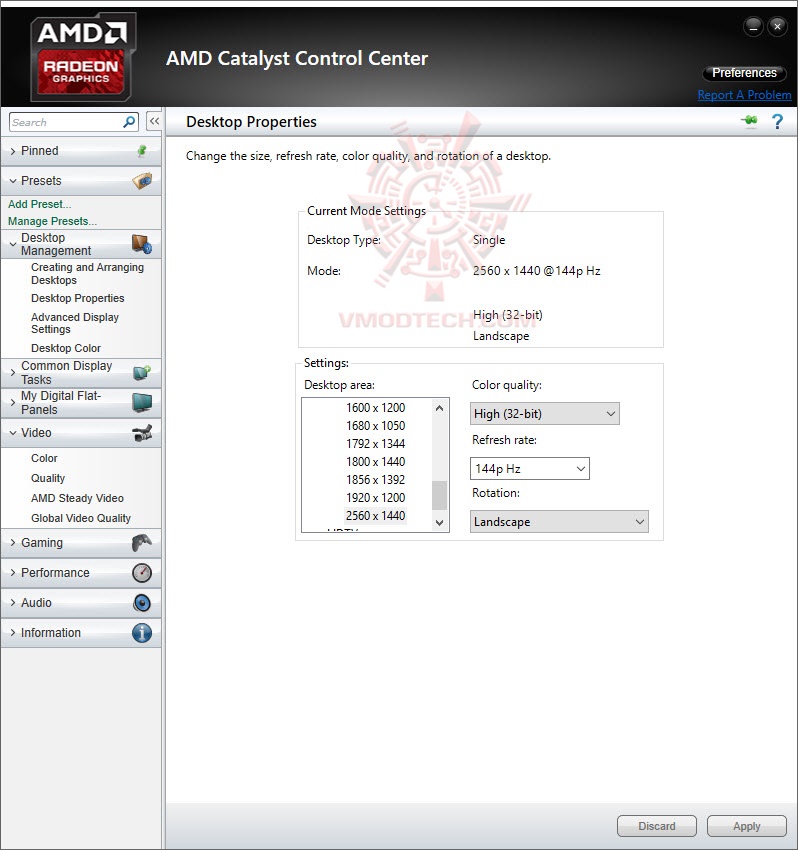The width and height of the screenshot is (798, 850).
Task: Minimize the Catalyst Control Center window
Action: point(754,26)
